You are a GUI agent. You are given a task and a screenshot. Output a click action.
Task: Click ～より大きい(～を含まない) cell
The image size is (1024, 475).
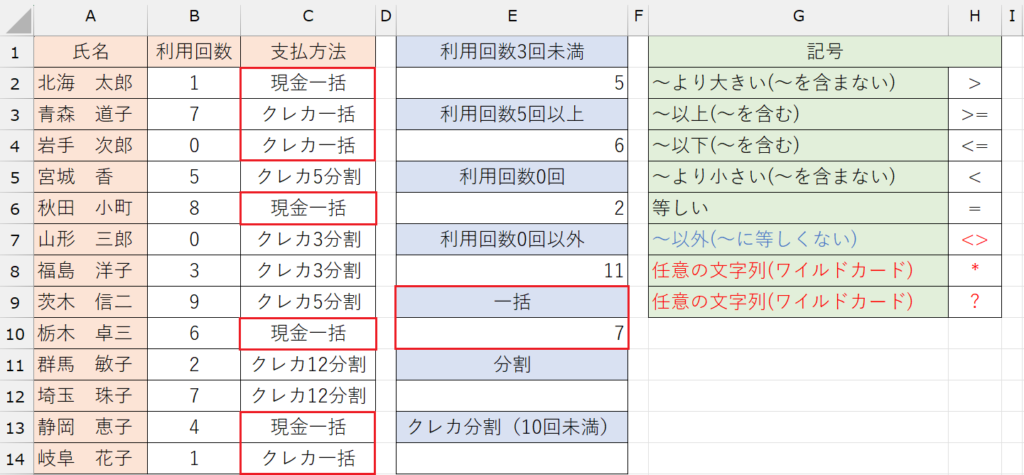[798, 83]
